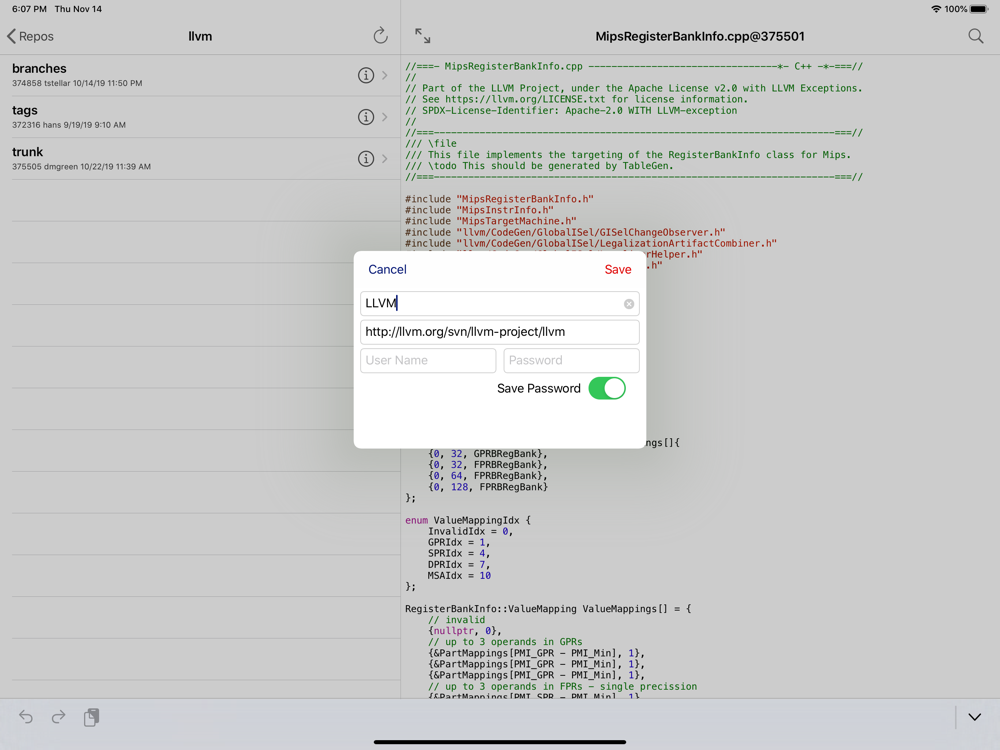Tap the battery status indicator
1000x750 pixels.
pyautogui.click(x=979, y=9)
